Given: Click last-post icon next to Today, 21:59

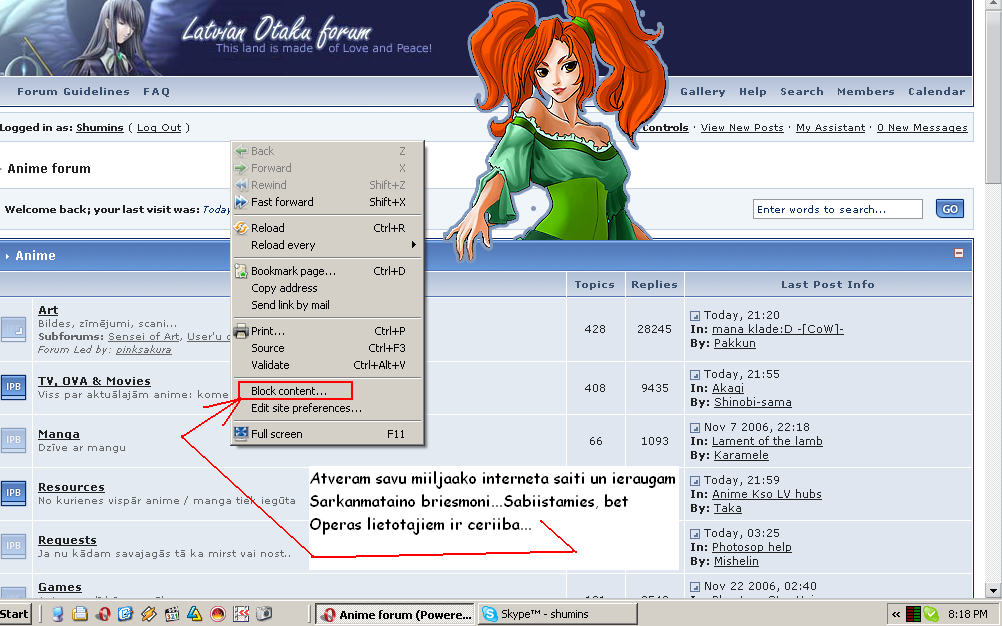Looking at the screenshot, I should (x=695, y=481).
